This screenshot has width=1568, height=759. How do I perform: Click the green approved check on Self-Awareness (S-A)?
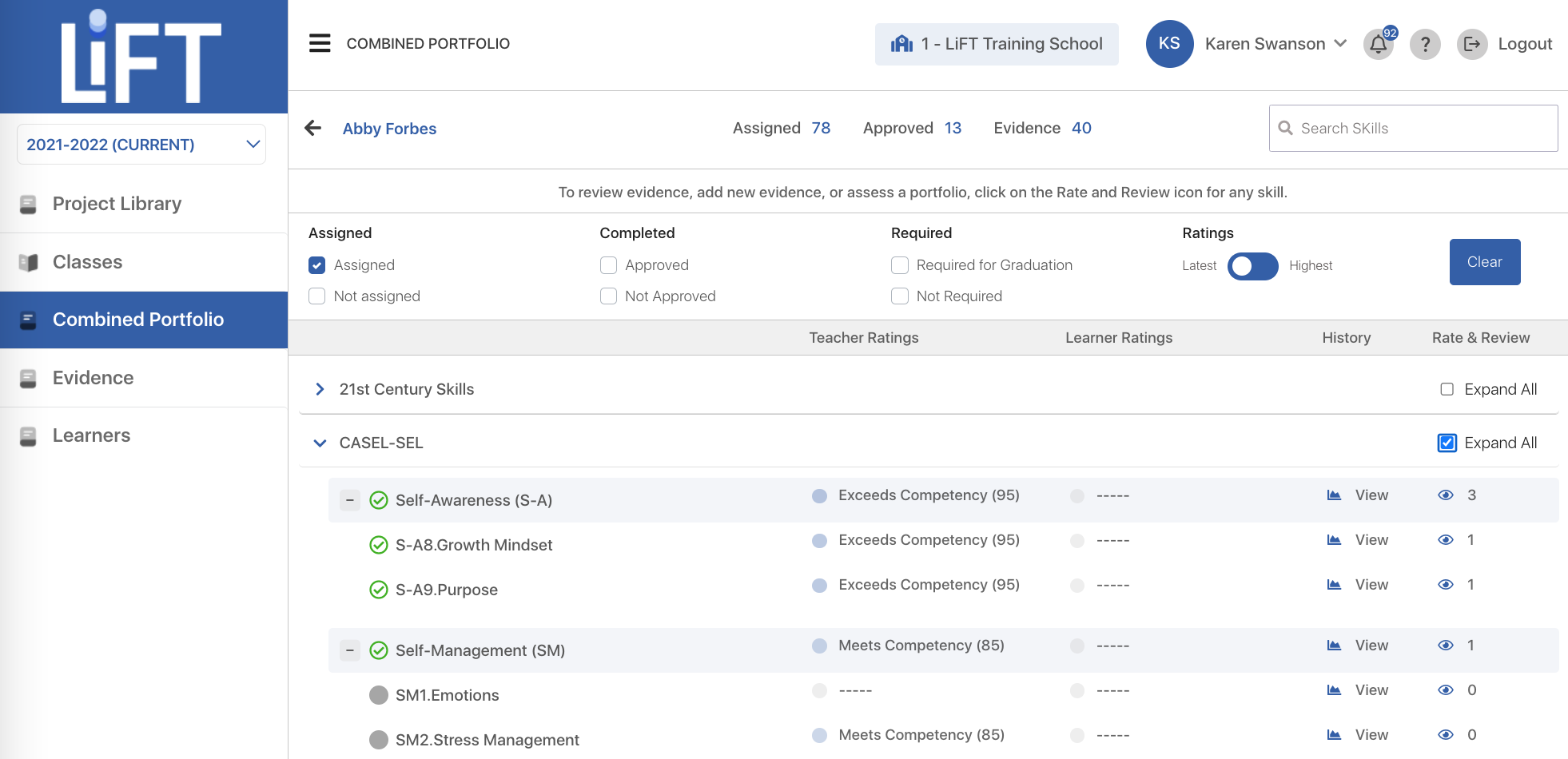379,500
